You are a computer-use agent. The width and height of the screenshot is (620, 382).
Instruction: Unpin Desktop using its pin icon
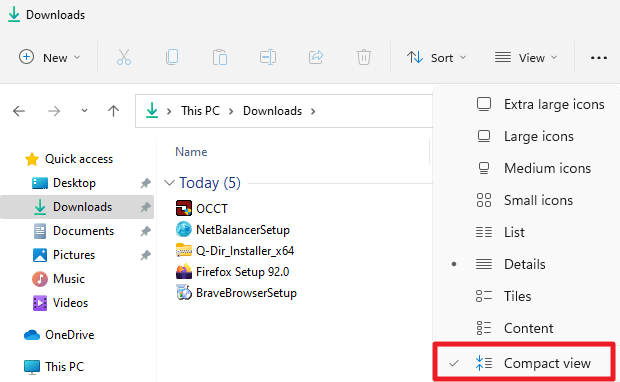coord(146,183)
